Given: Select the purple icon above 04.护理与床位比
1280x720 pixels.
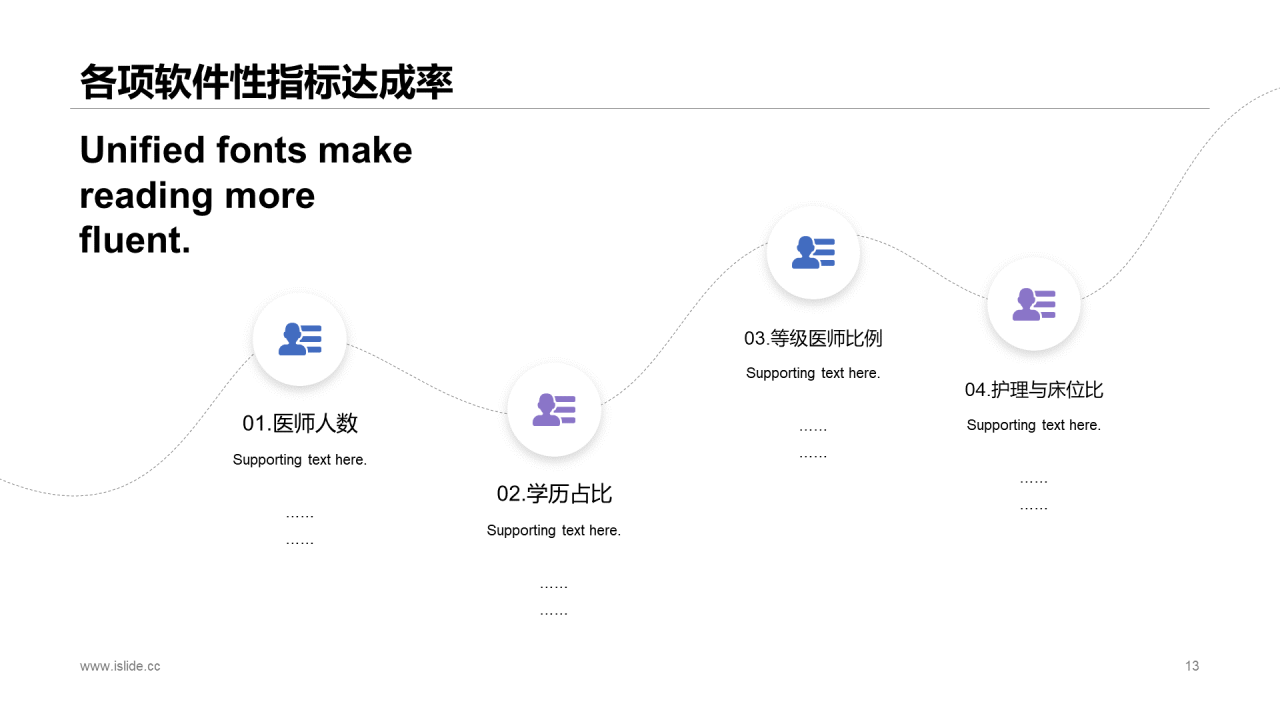Looking at the screenshot, I should click(1034, 304).
